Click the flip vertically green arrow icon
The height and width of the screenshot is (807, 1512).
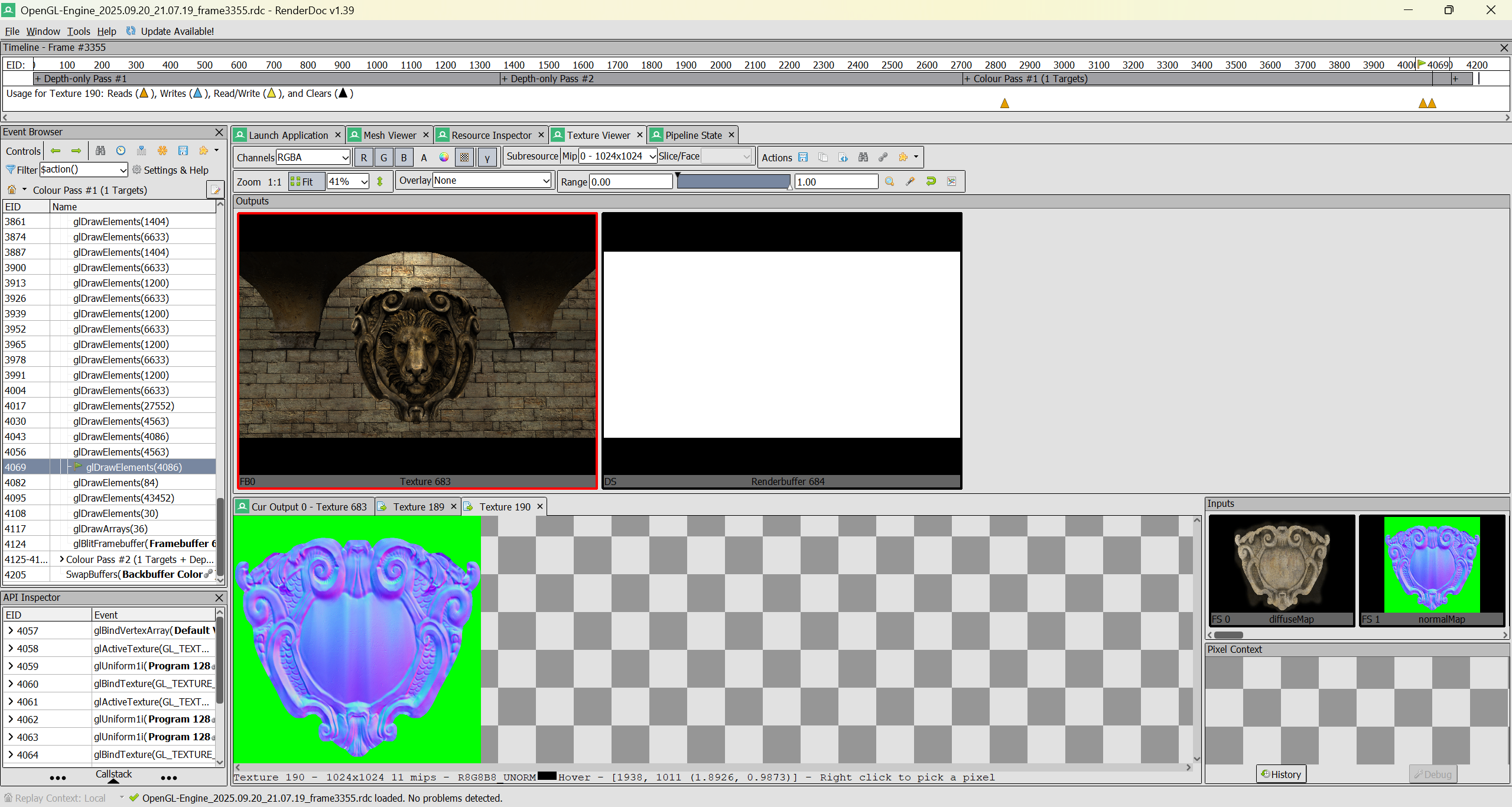pyautogui.click(x=380, y=181)
